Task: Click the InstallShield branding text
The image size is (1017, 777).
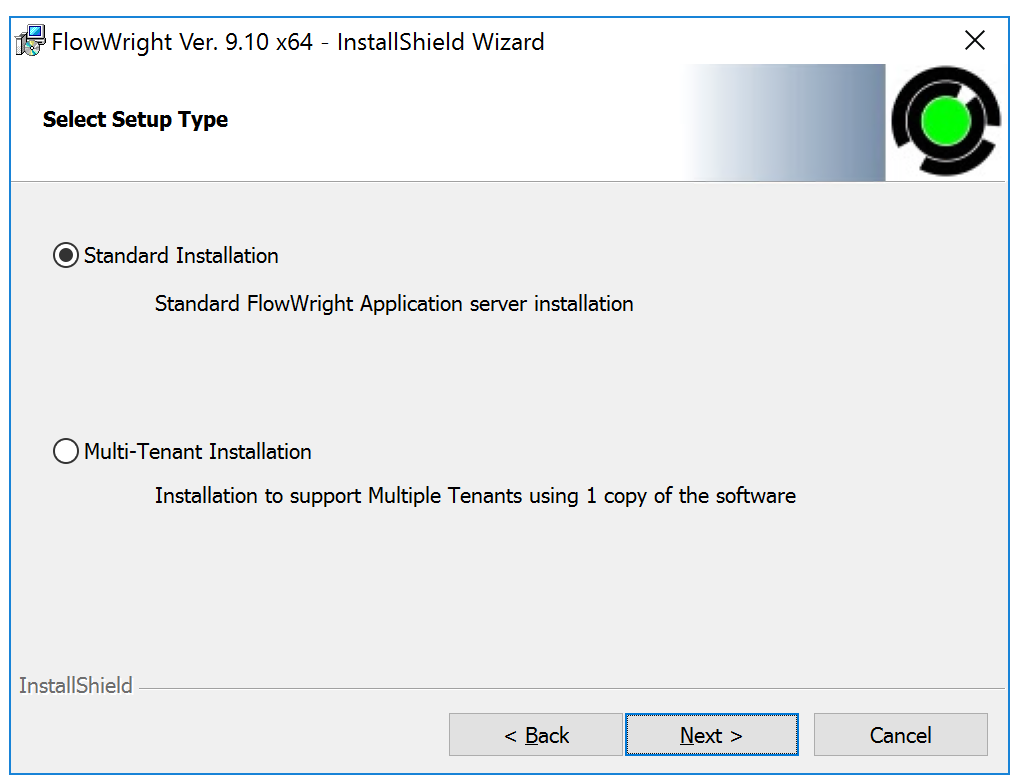Action: point(75,686)
